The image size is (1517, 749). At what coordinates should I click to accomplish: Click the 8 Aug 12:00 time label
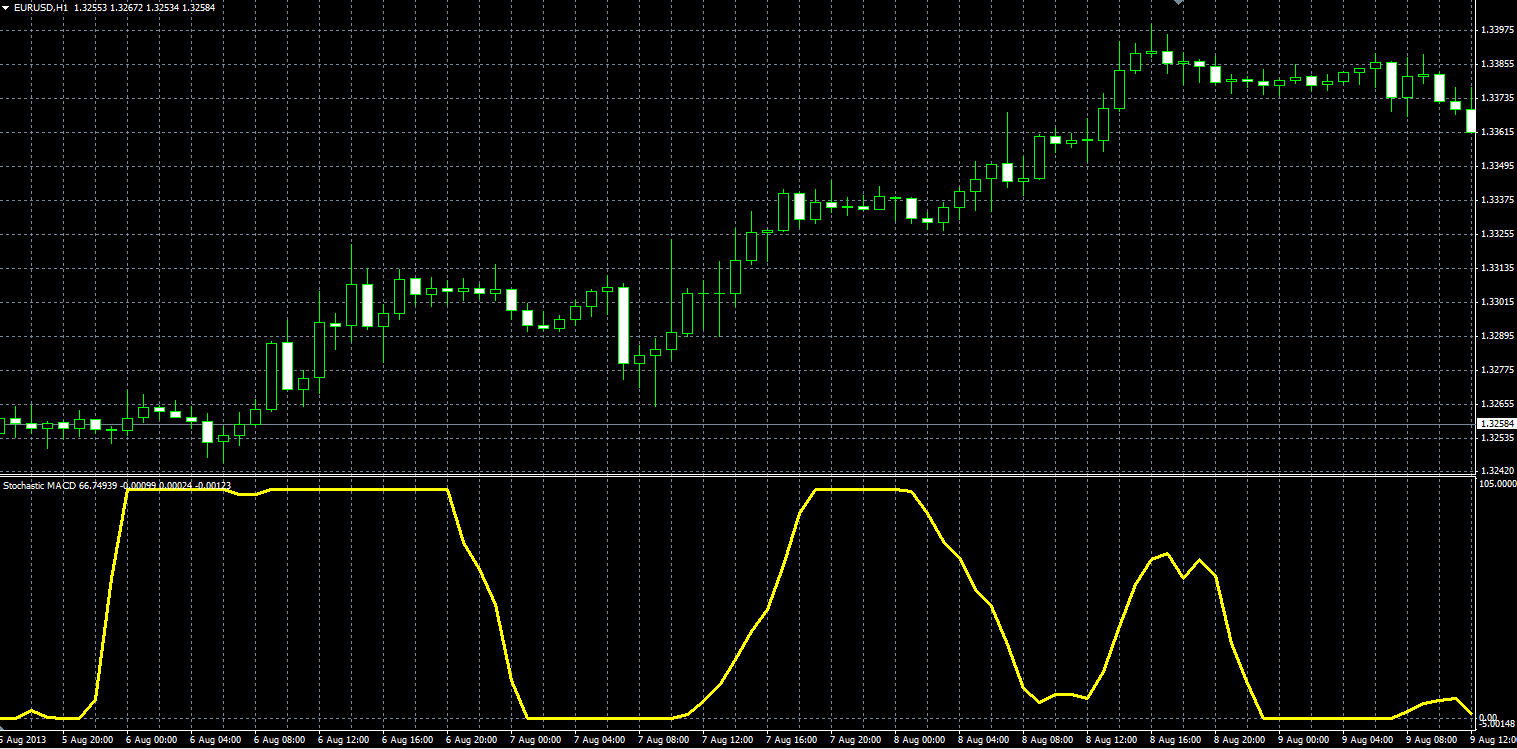1111,741
